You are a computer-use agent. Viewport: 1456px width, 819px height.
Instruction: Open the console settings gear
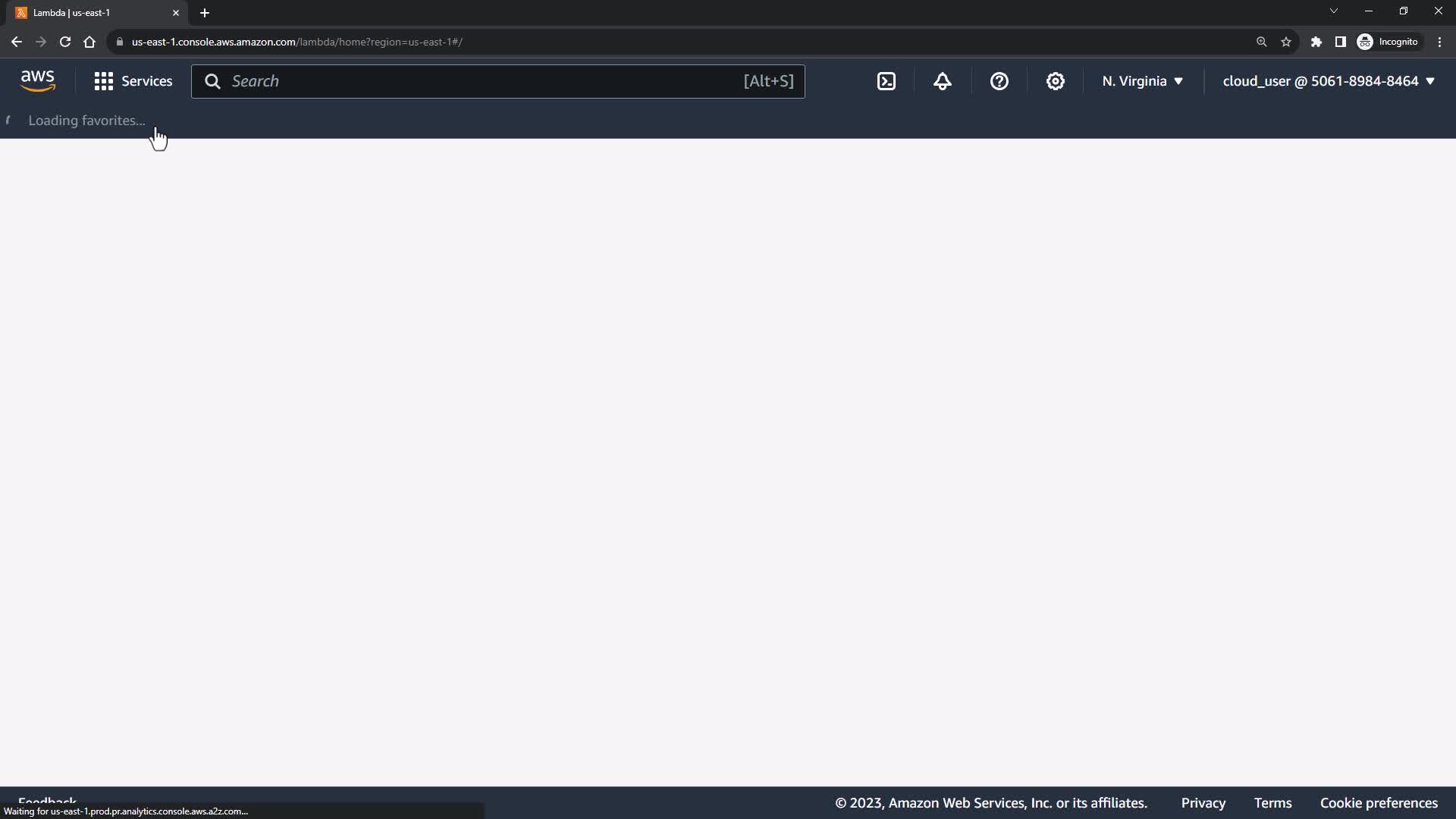coord(1056,81)
